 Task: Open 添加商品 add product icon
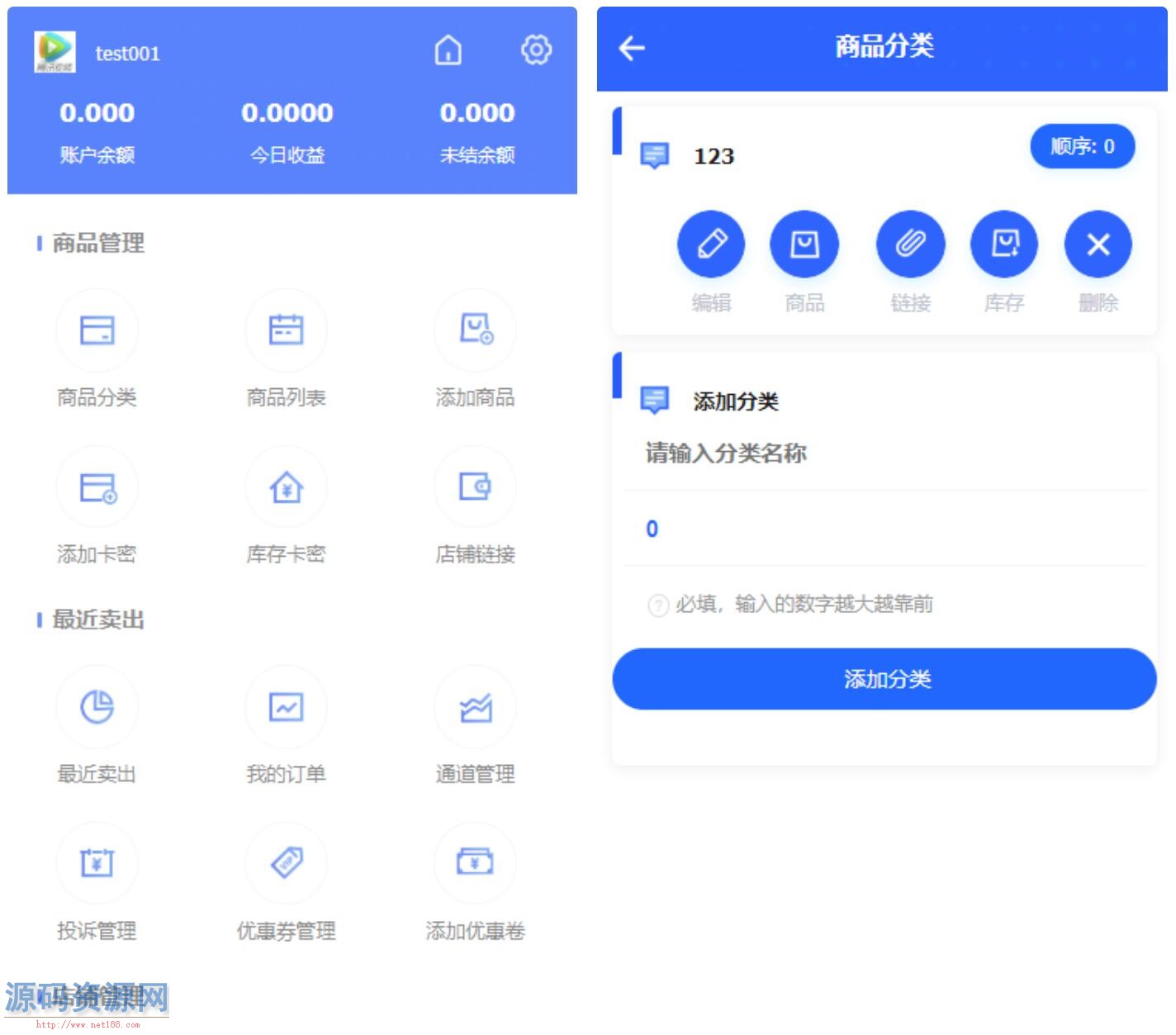(x=475, y=330)
